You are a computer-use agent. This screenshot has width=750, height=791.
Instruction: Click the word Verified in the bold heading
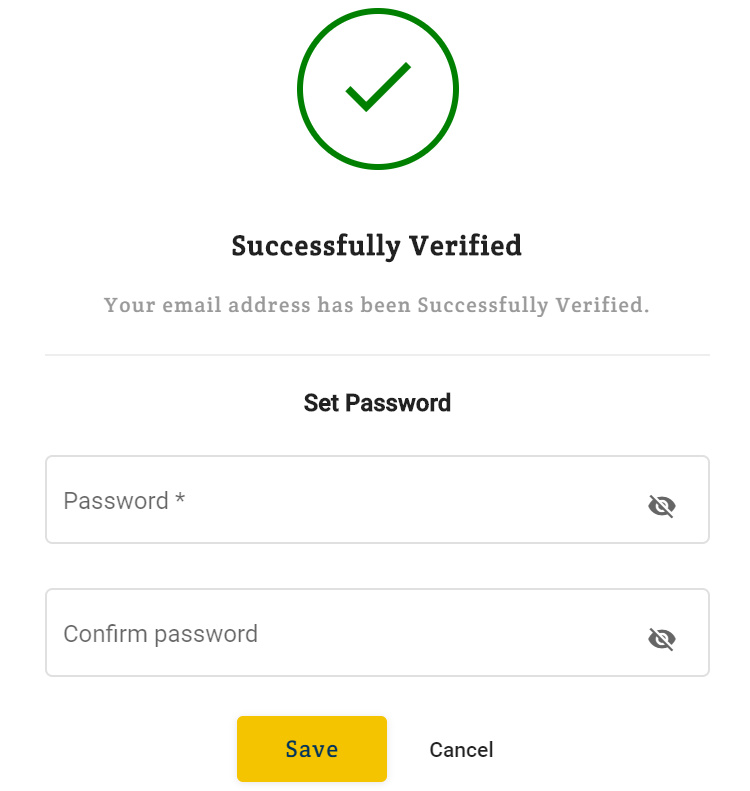465,246
